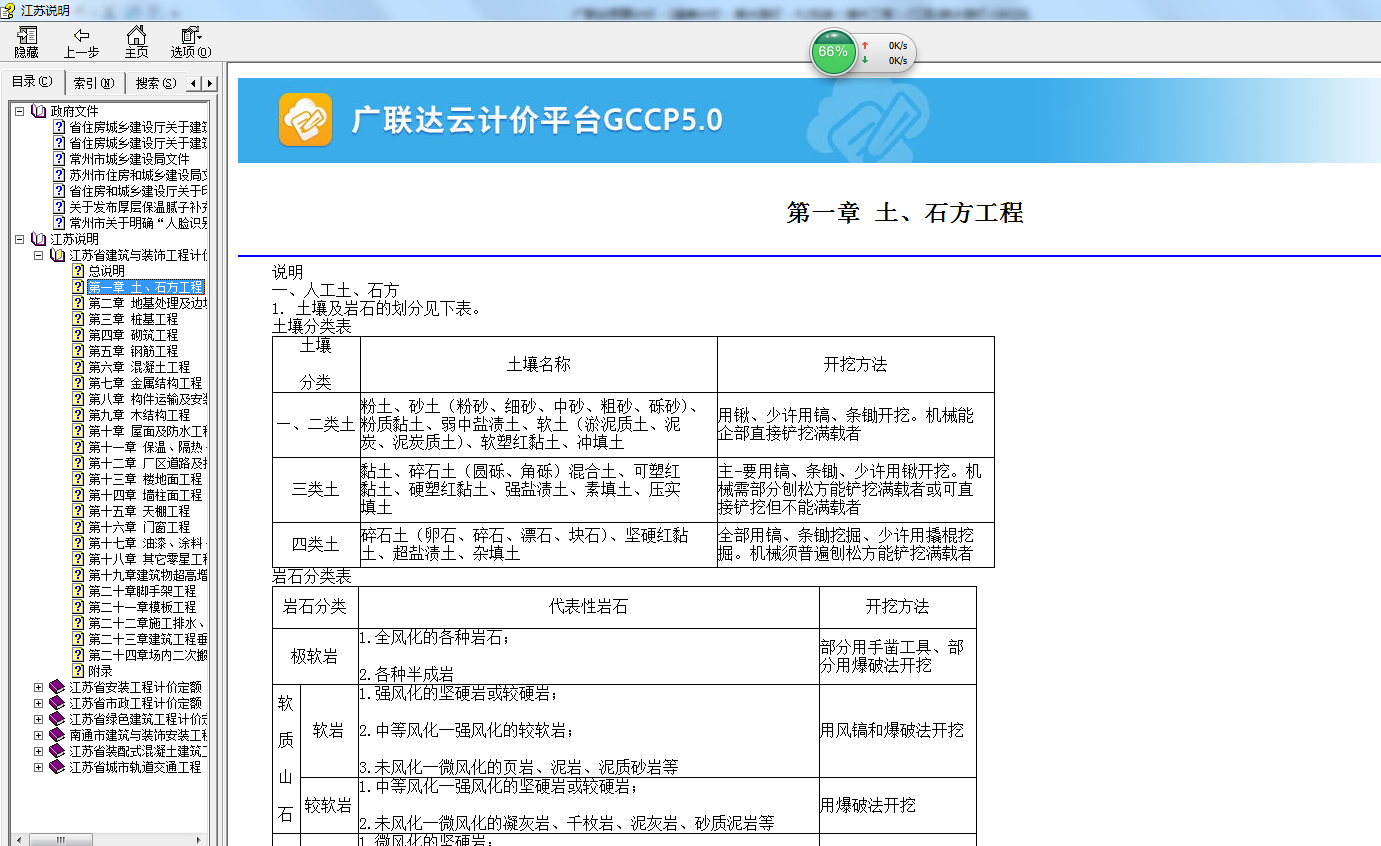Open 第三章 桩基工程 topic
The width and height of the screenshot is (1381, 846).
point(132,319)
